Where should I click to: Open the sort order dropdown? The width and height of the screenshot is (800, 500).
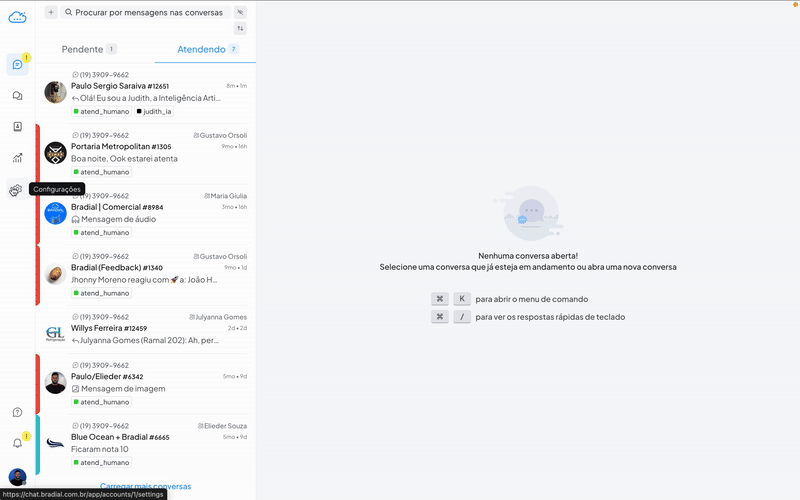tap(240, 29)
